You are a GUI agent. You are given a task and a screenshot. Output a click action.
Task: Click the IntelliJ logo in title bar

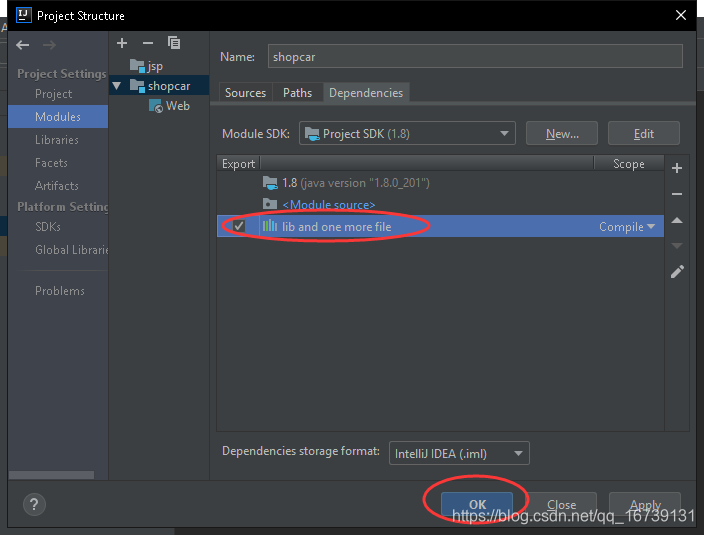(23, 15)
